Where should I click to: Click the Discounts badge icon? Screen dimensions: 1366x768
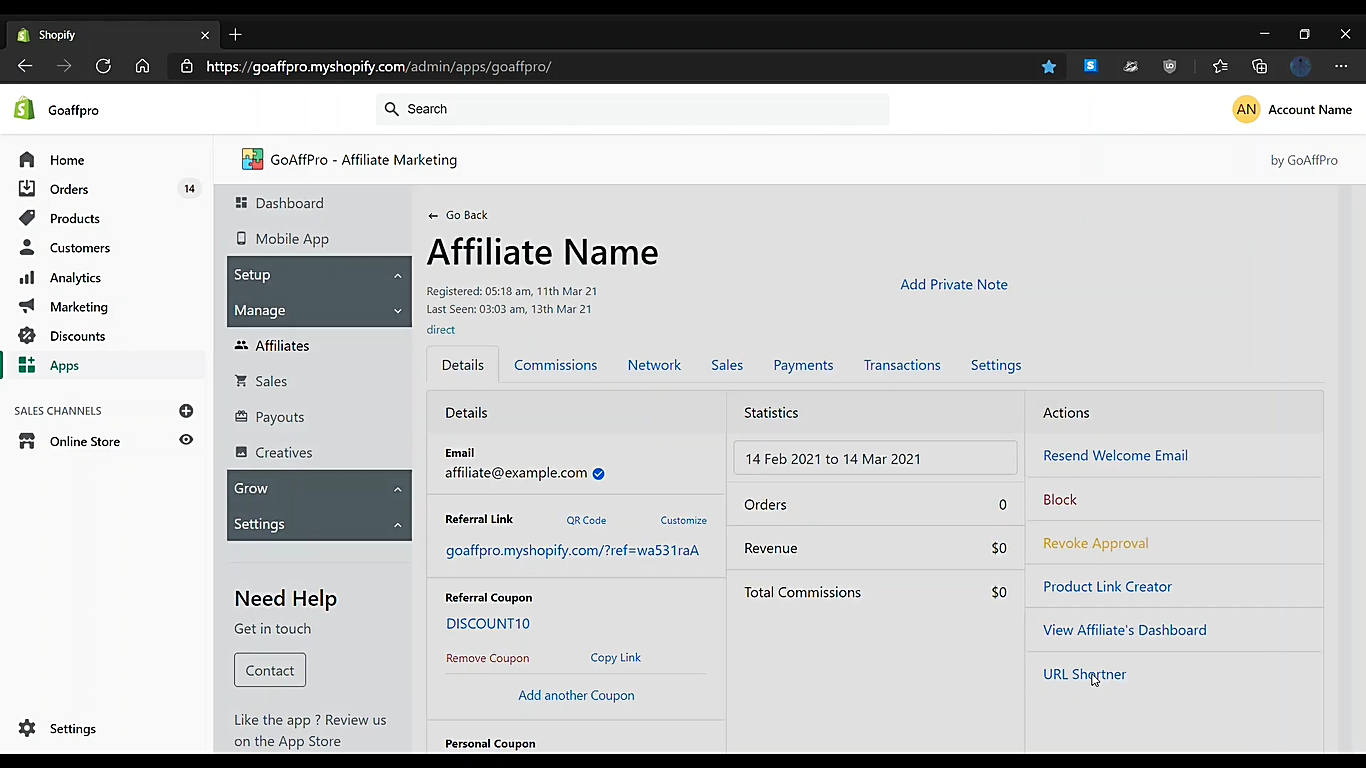point(27,336)
